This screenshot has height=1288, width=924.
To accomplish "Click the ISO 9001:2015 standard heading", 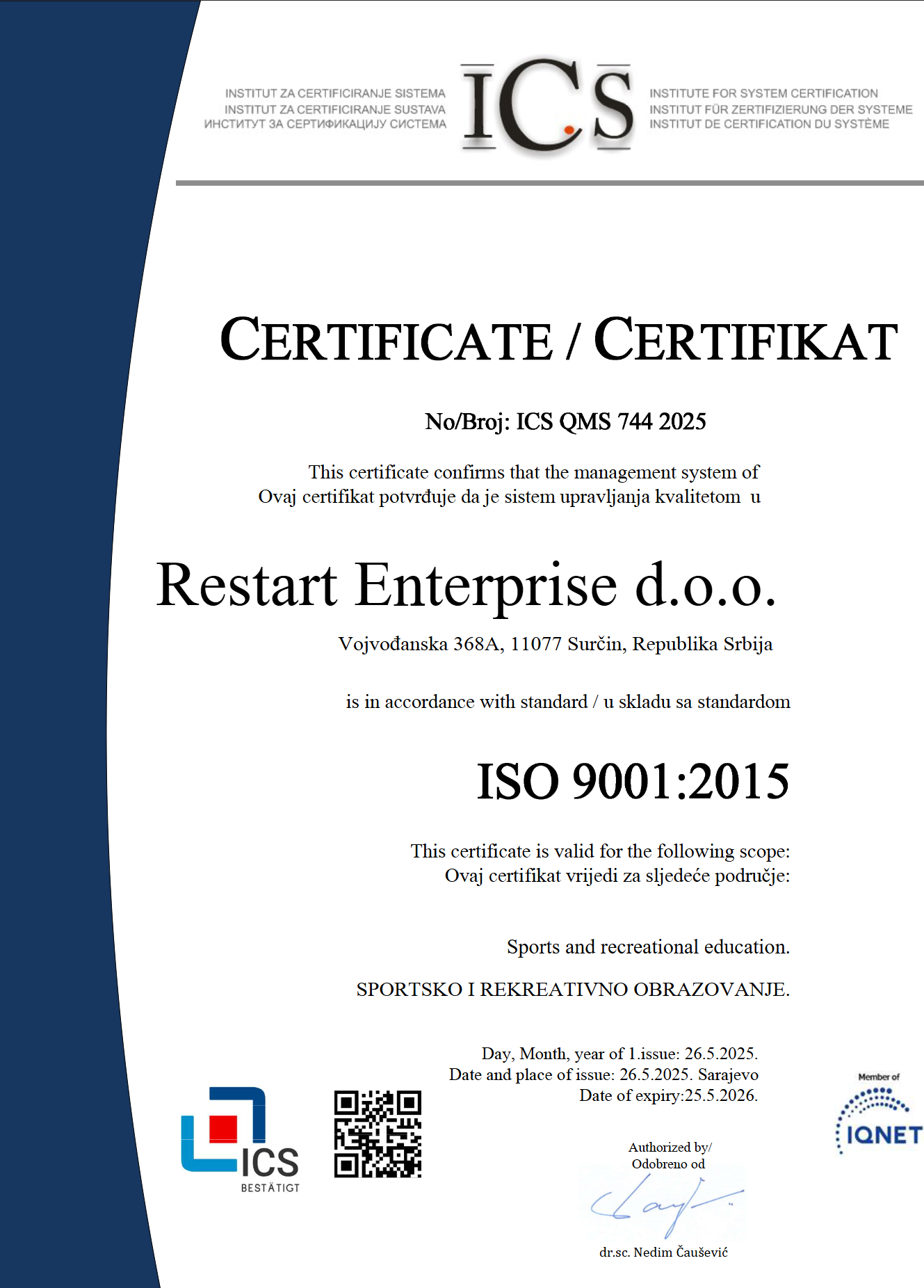I will click(x=632, y=781).
